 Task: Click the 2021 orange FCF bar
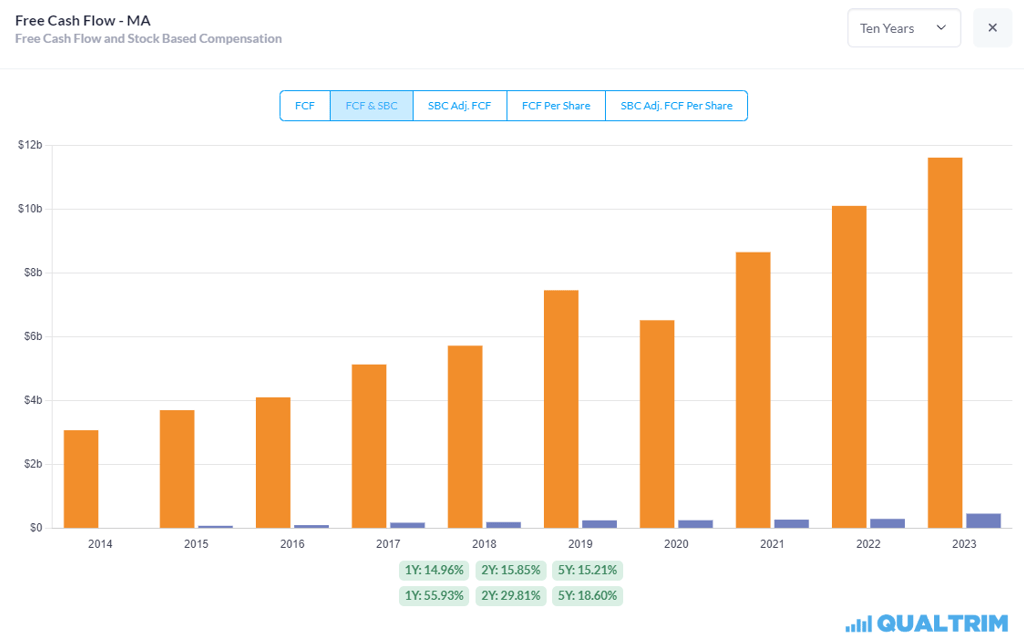tap(753, 389)
